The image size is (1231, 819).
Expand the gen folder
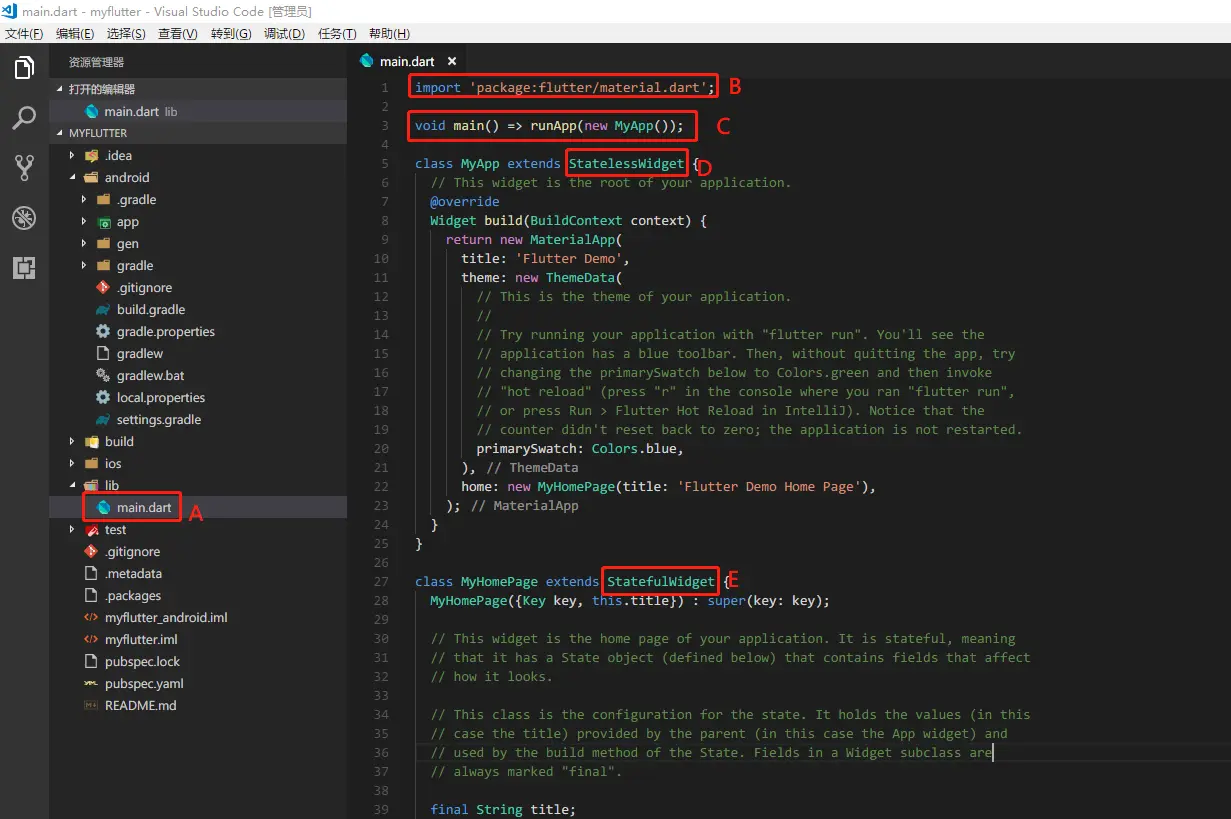(x=84, y=243)
